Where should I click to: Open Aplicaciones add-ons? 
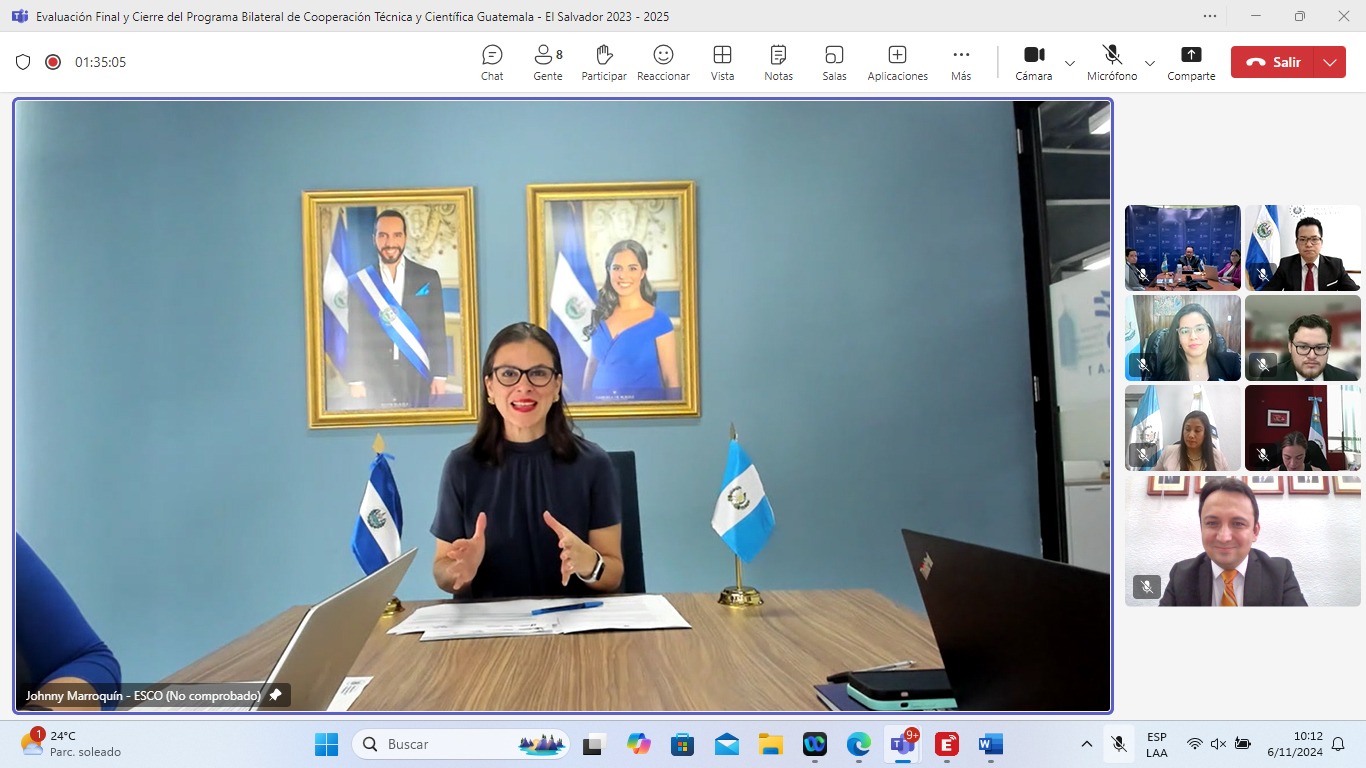(897, 62)
